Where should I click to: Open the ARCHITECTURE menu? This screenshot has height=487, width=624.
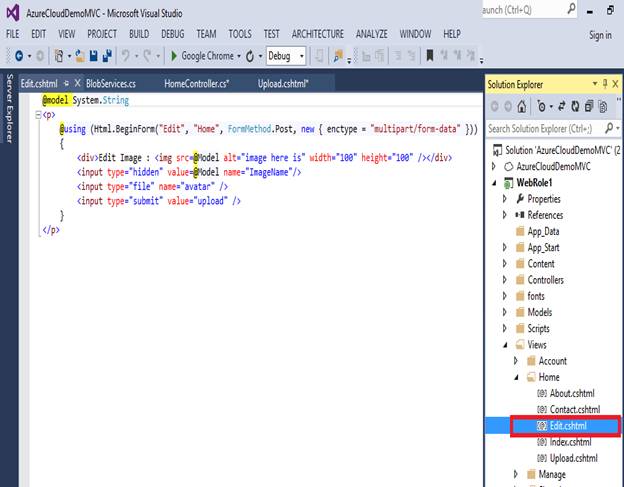point(320,34)
